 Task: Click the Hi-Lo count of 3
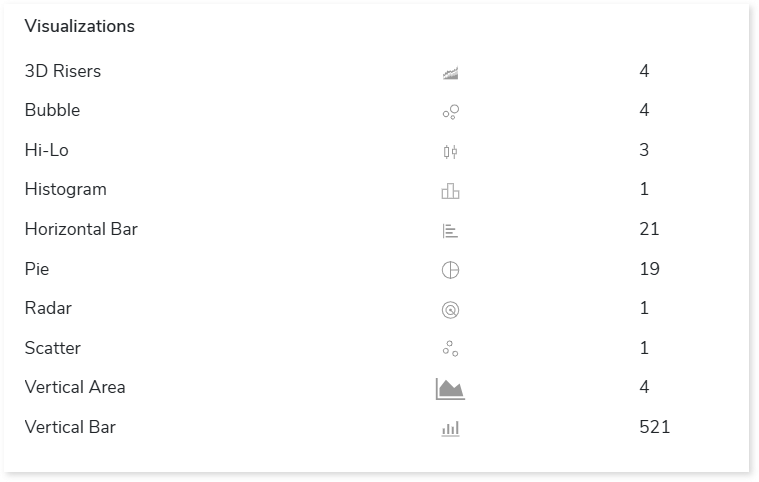click(644, 150)
